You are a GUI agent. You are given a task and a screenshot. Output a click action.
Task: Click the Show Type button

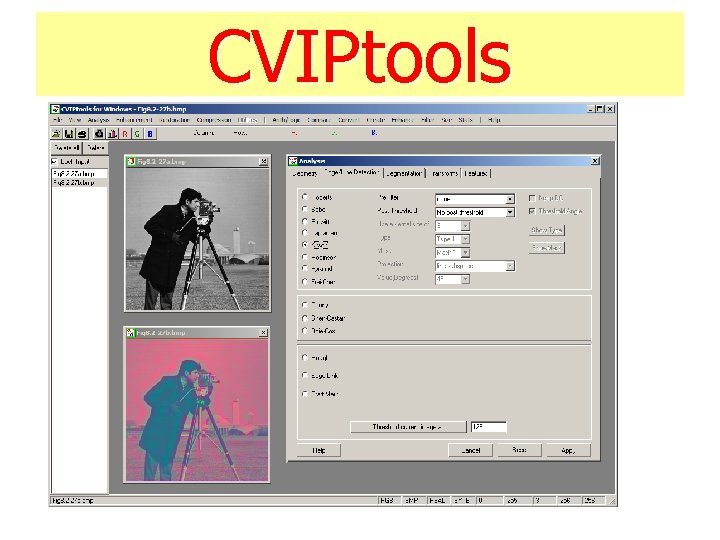[x=546, y=230]
